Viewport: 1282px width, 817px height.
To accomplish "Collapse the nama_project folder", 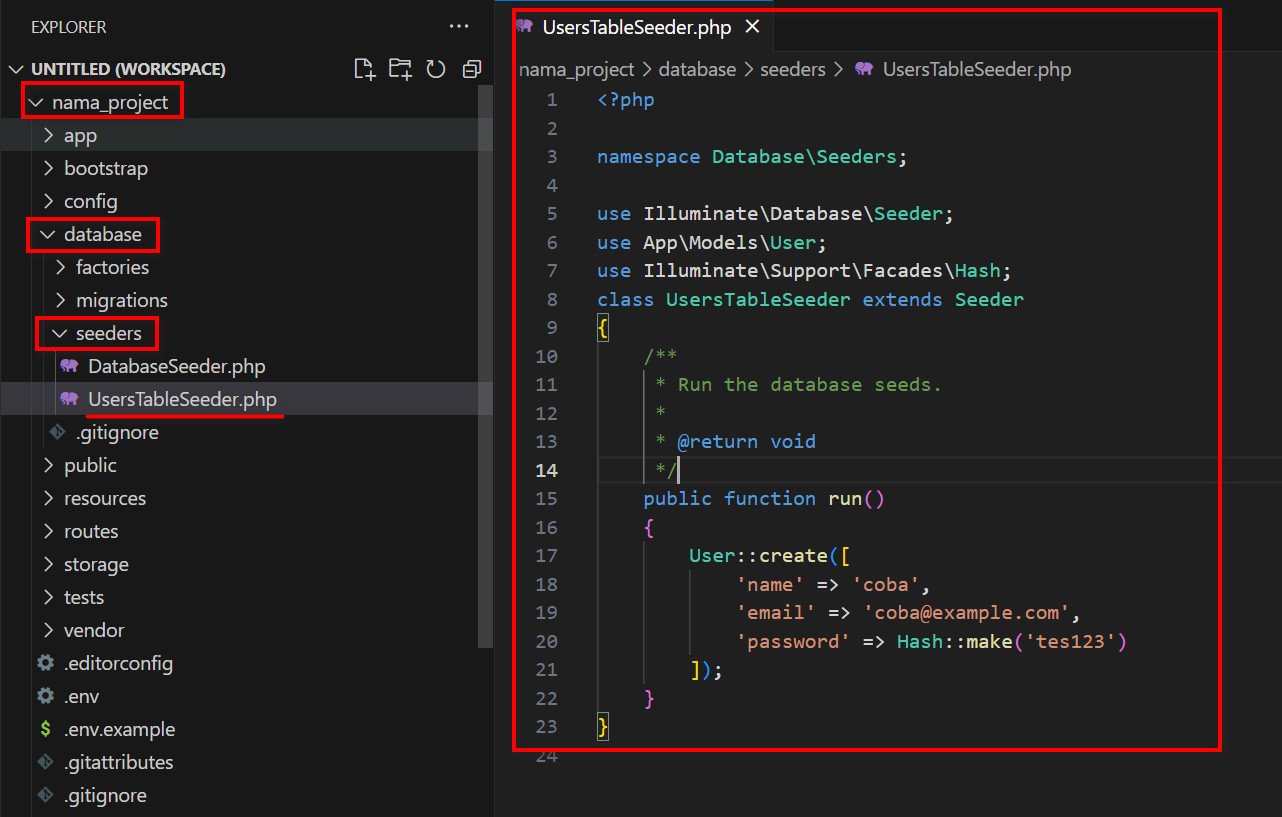I will (37, 102).
